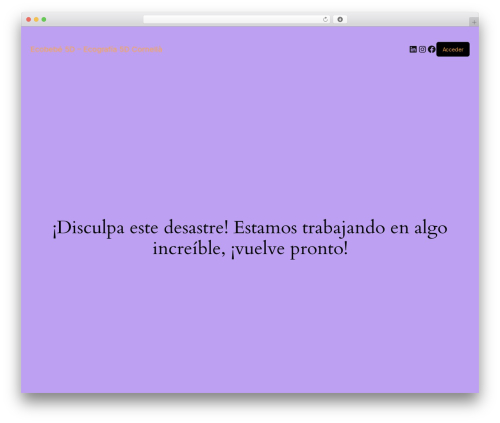Open the Ecobebé 5D site title link
This screenshot has width=500, height=423.
click(96, 49)
